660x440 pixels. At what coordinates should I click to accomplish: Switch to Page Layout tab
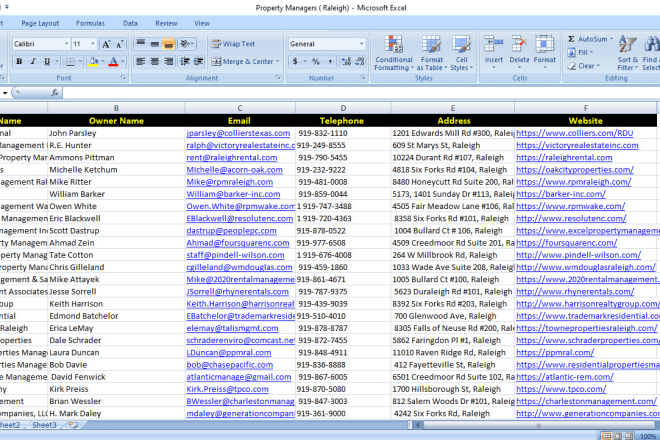pyautogui.click(x=40, y=24)
